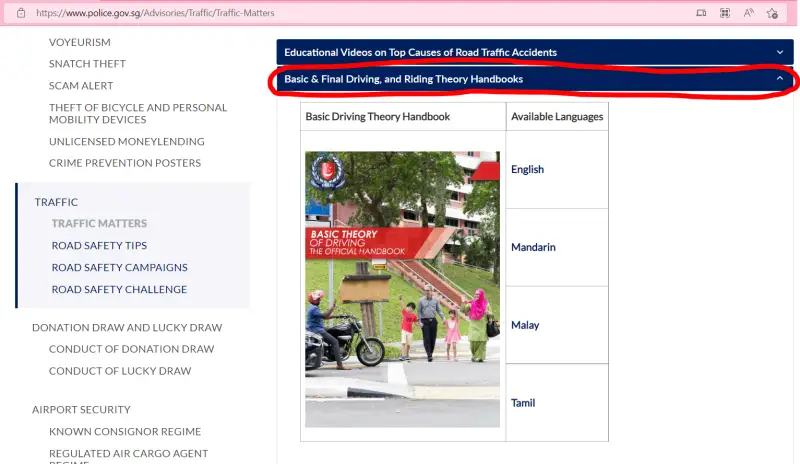Open Mandarin handbook link

click(533, 247)
